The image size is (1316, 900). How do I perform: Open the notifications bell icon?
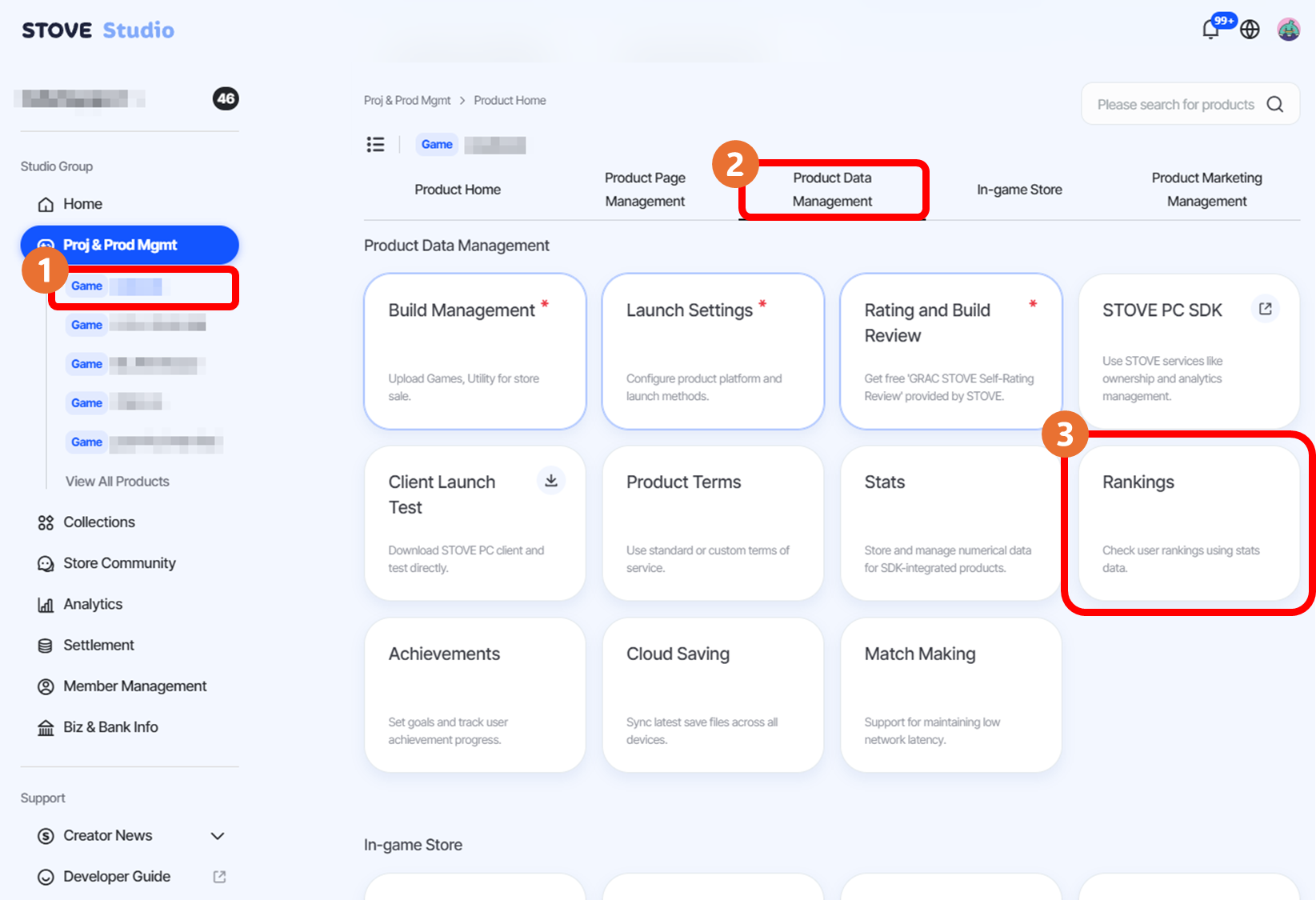1211,30
